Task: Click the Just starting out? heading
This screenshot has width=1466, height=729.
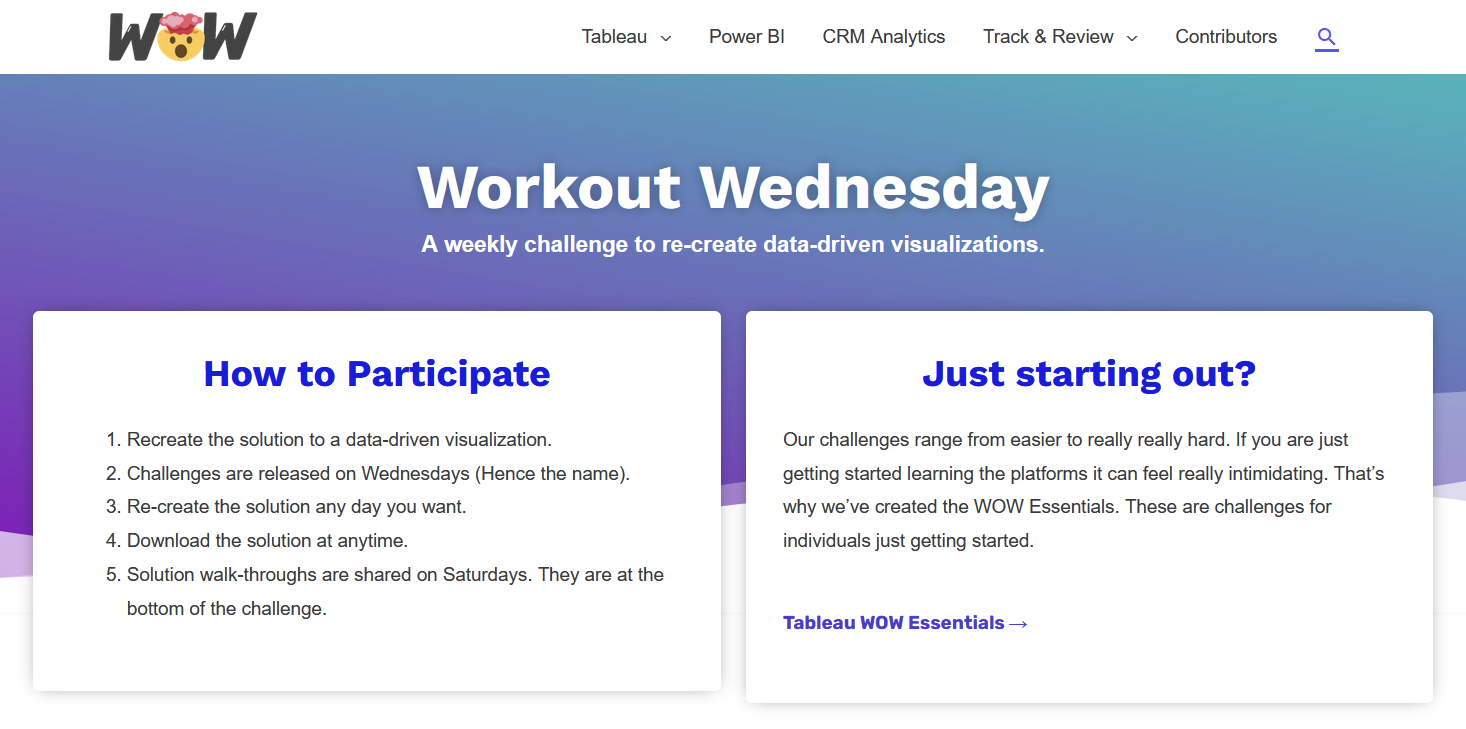Action: (x=1089, y=373)
